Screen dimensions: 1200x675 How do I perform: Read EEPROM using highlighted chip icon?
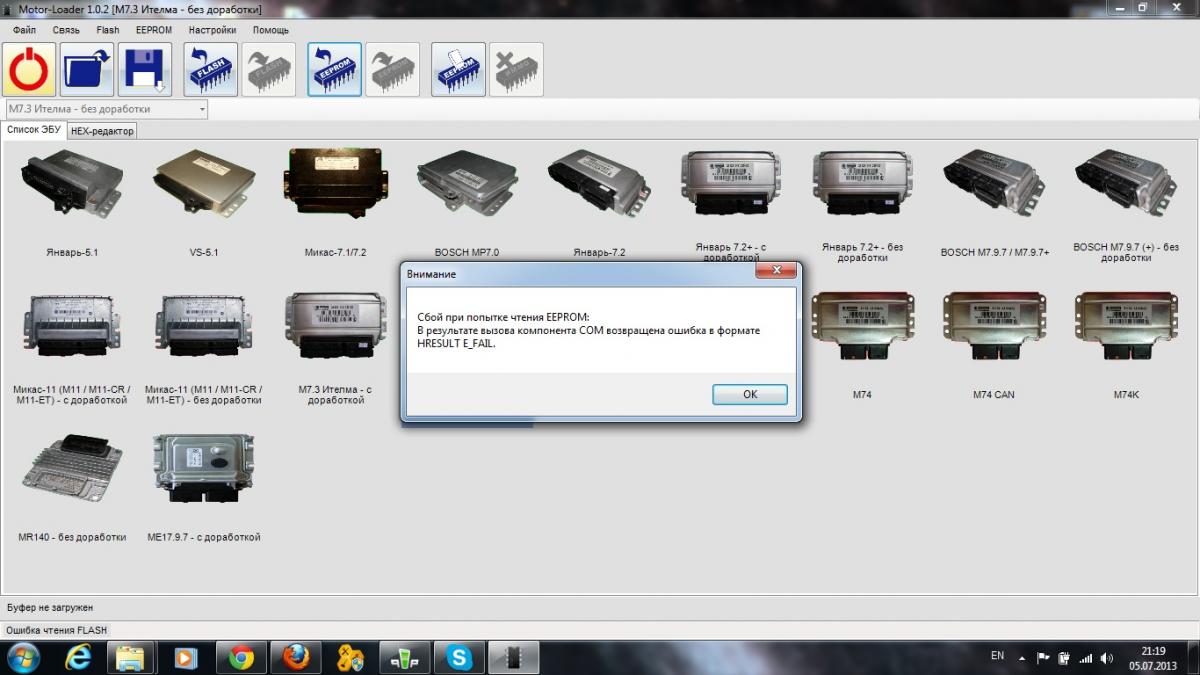pyautogui.click(x=335, y=69)
